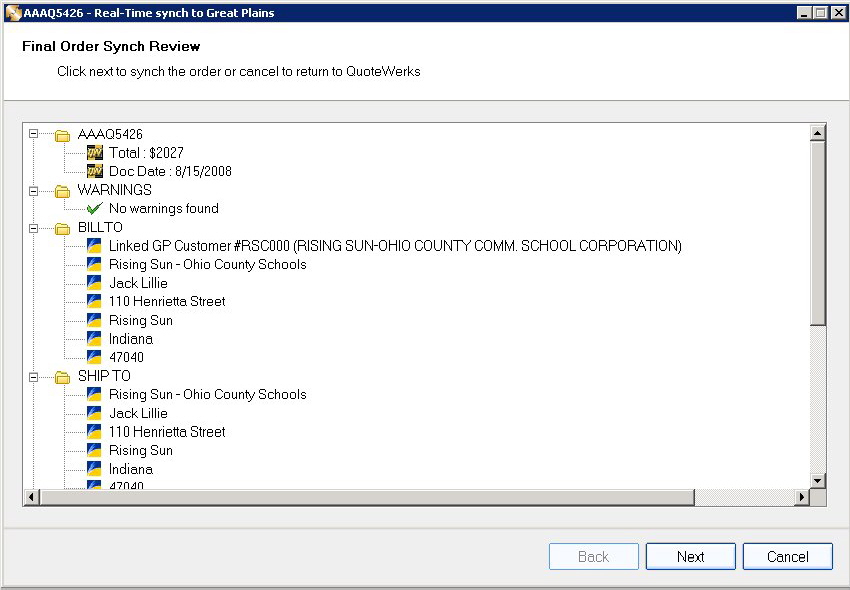The image size is (850, 590).
Task: Collapse the AAAQ5426 tree node
Action: [34, 133]
